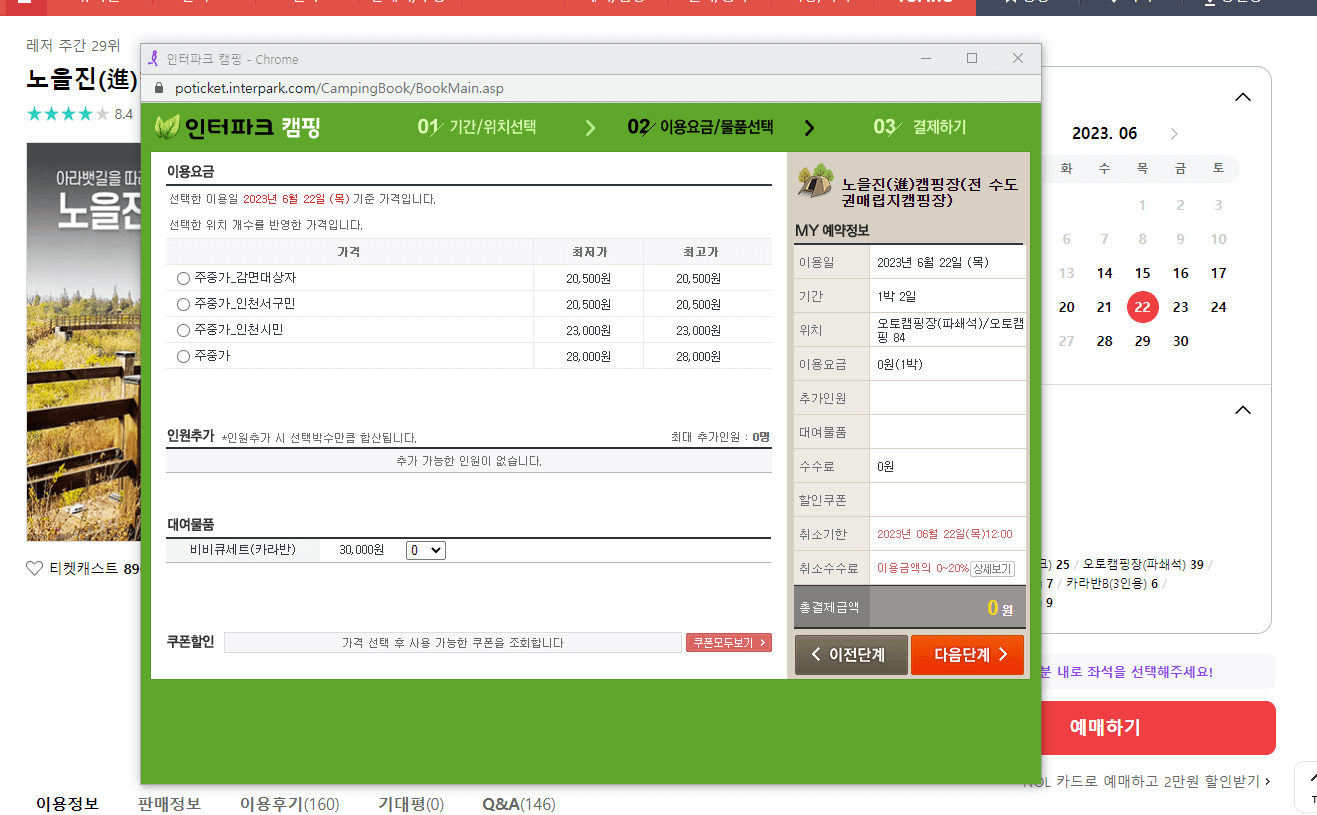Maximize the 인터파크 캠핑 Chrome window

point(971,59)
